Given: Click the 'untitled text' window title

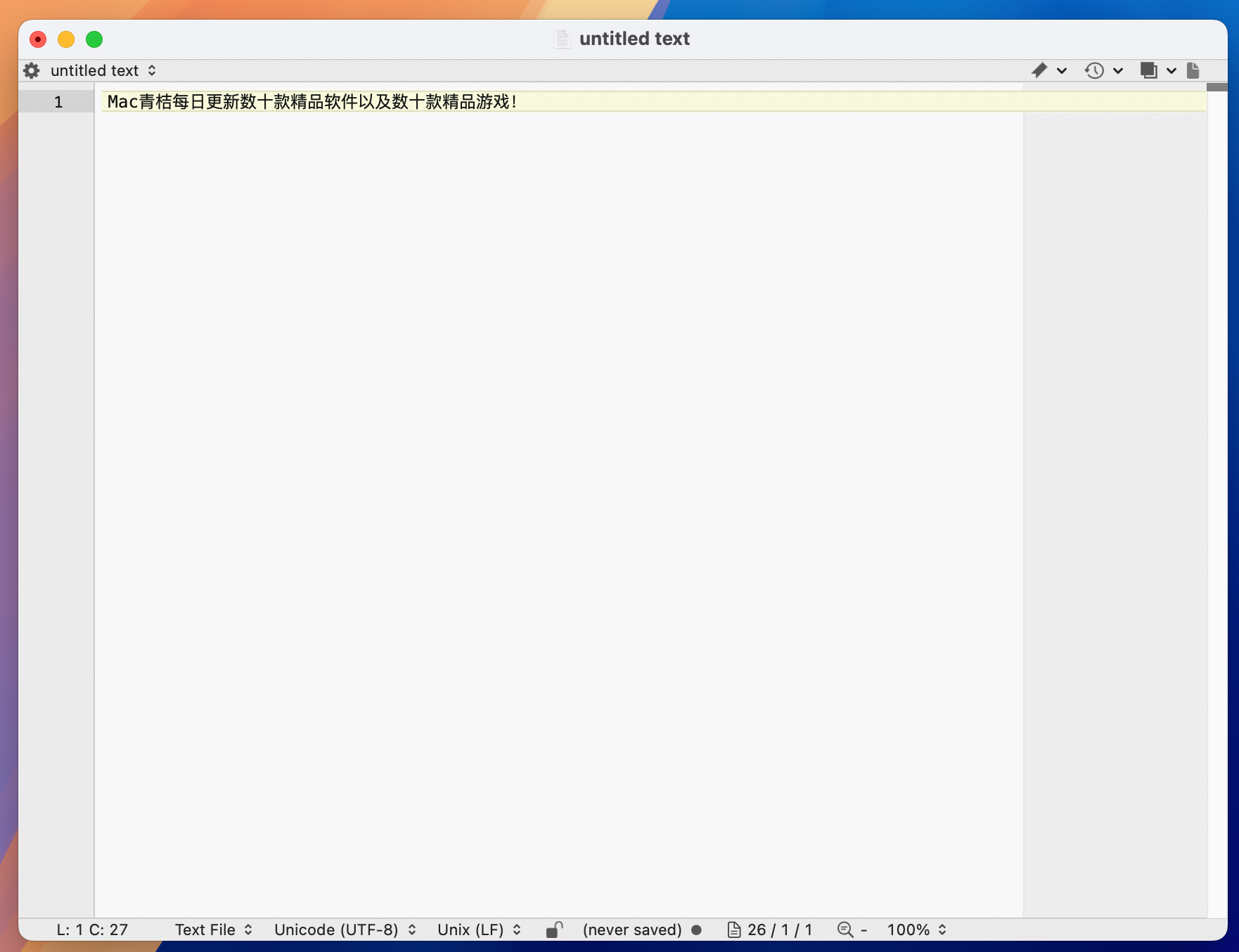Looking at the screenshot, I should [x=634, y=39].
